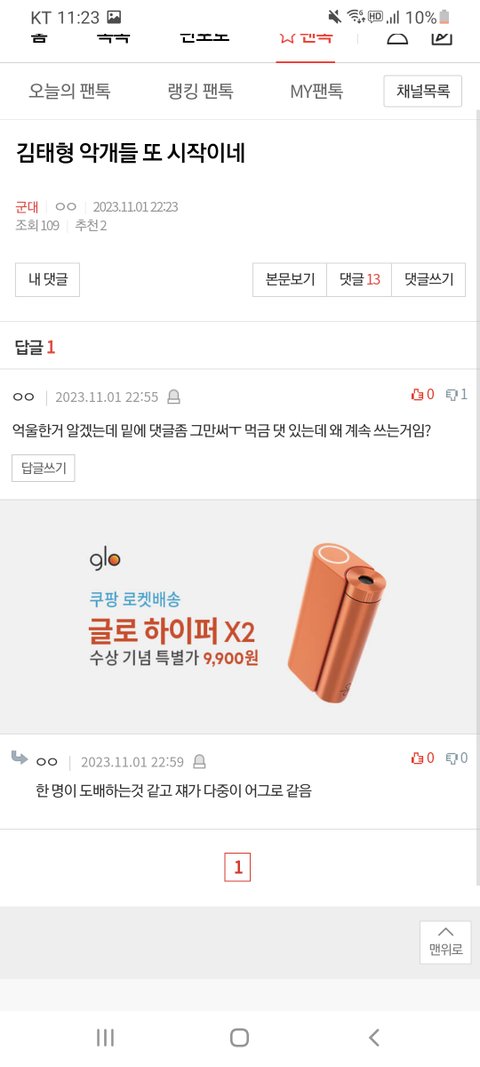Screen dimensions: 480x1067
Task: Open the 채널목록 channel list
Action: [x=423, y=91]
